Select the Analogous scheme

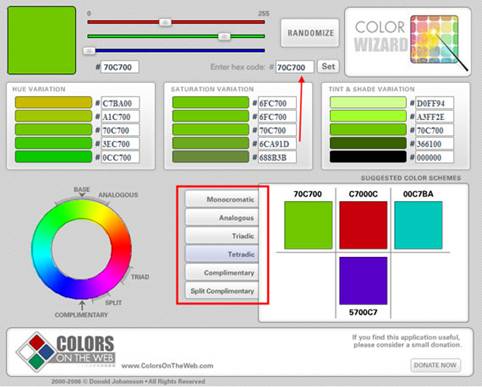coord(222,218)
